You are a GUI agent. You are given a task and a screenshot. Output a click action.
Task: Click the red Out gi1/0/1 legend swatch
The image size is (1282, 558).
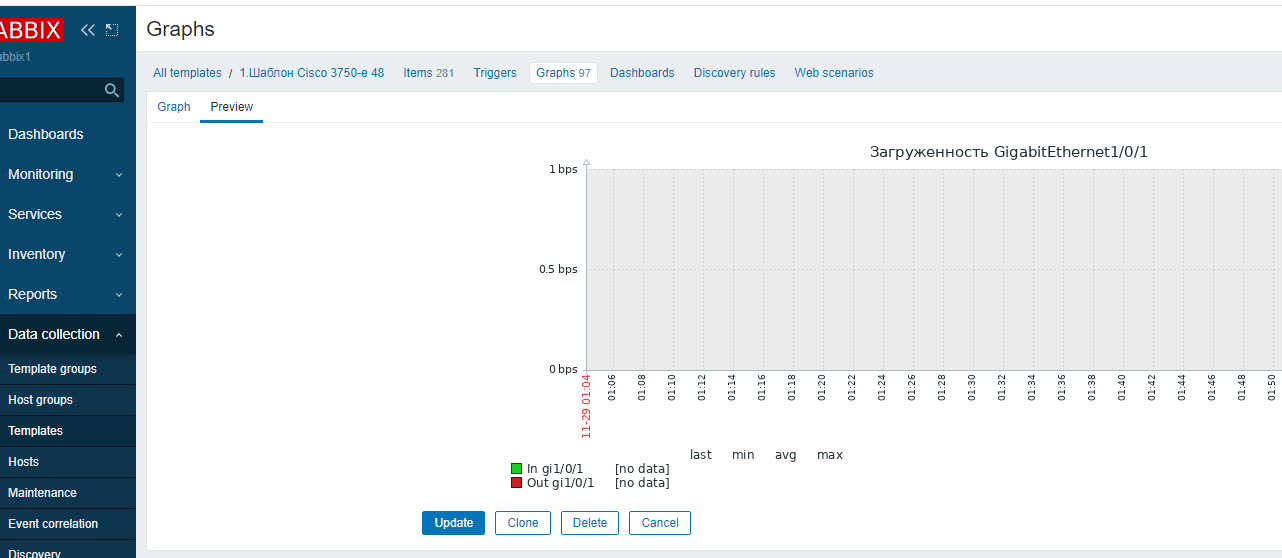click(x=517, y=483)
